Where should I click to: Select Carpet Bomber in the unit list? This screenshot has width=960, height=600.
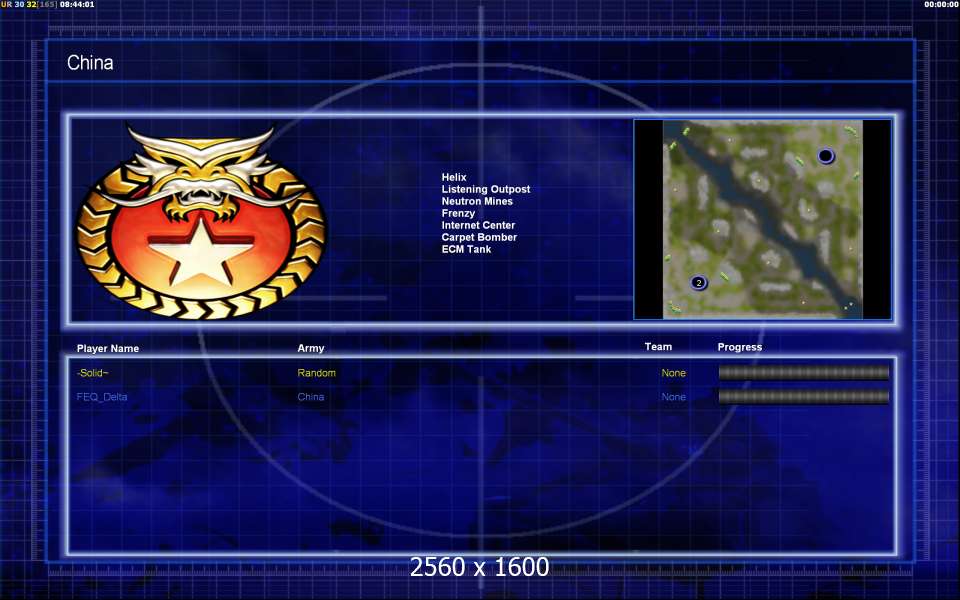click(x=479, y=237)
